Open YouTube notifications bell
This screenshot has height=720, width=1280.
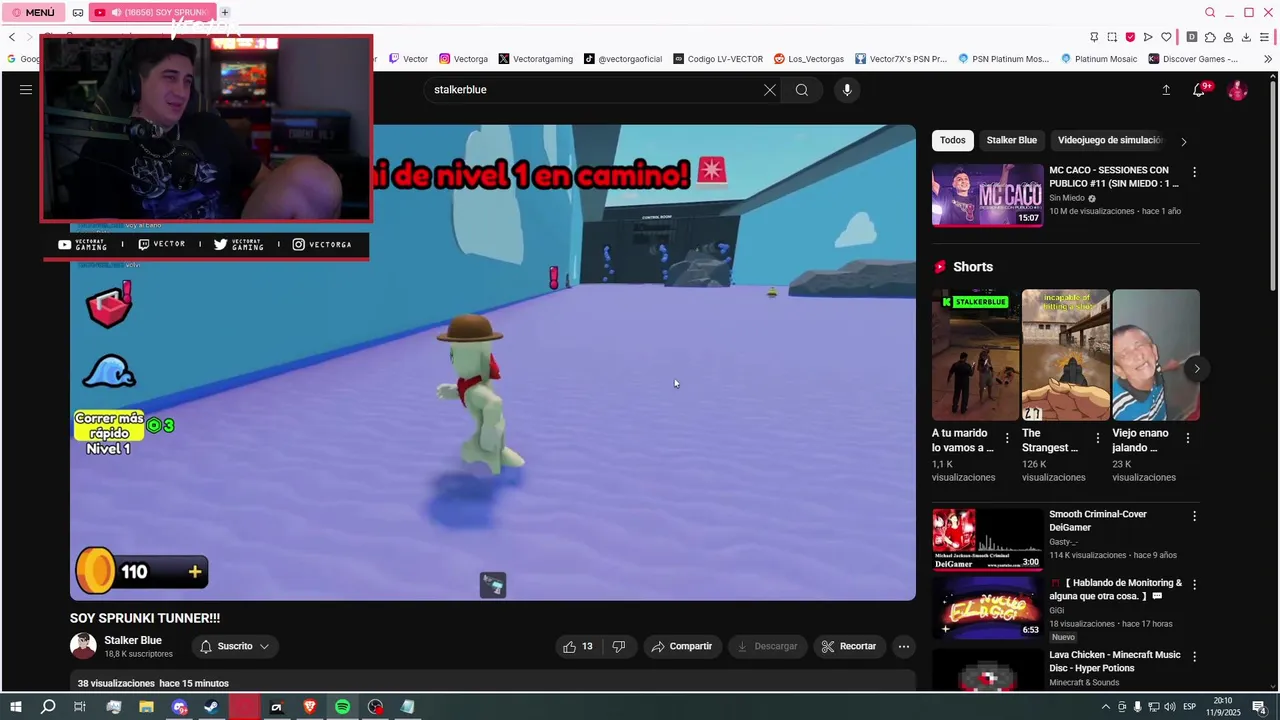1199,90
